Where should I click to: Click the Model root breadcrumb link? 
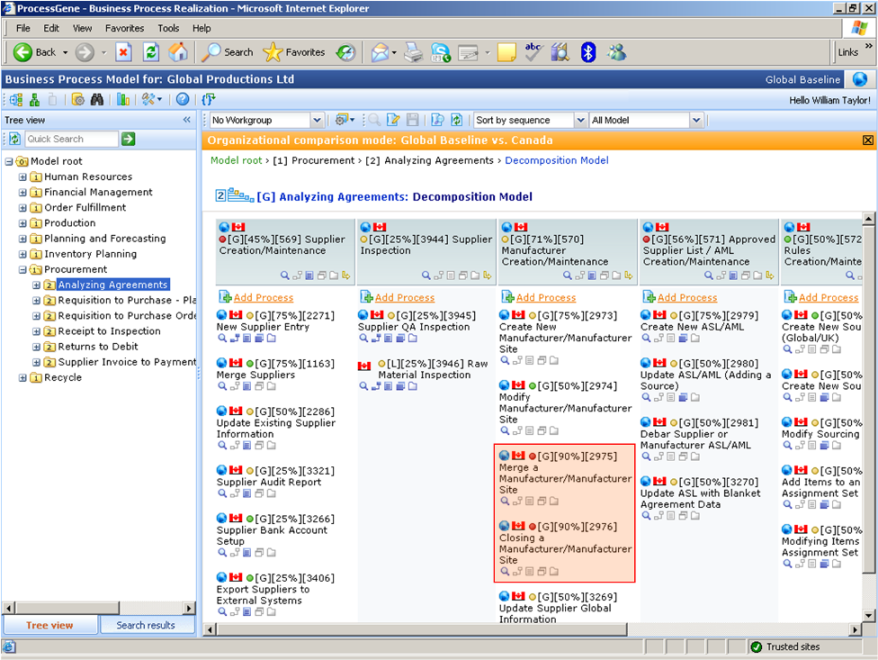(236, 161)
